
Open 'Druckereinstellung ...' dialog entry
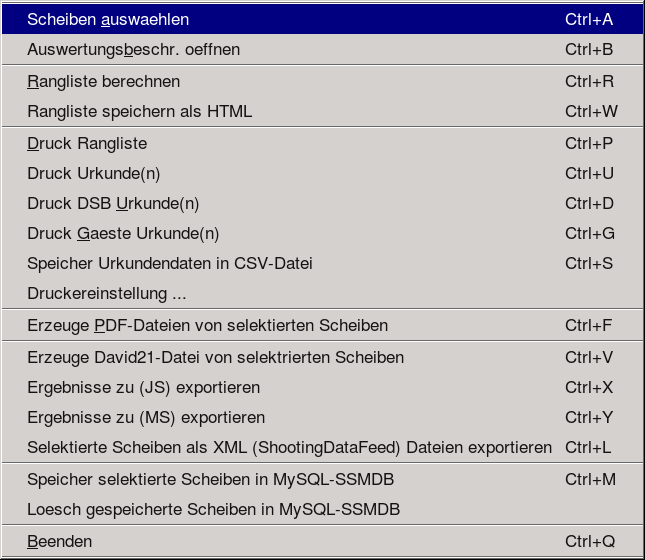107,293
